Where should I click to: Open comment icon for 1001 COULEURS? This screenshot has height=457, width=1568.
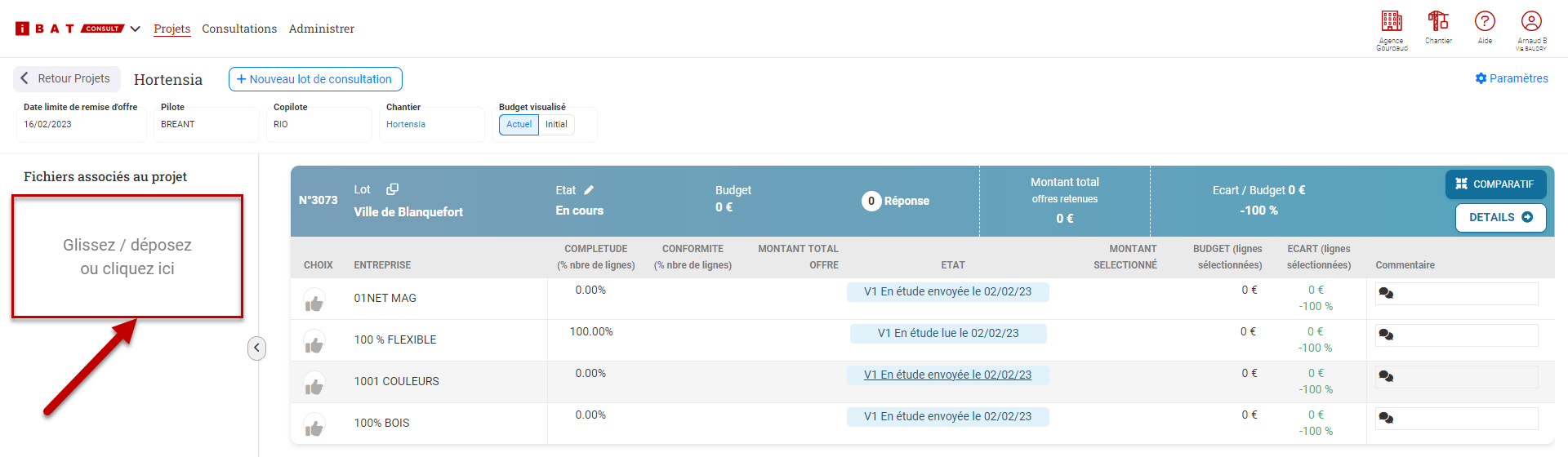point(1386,377)
